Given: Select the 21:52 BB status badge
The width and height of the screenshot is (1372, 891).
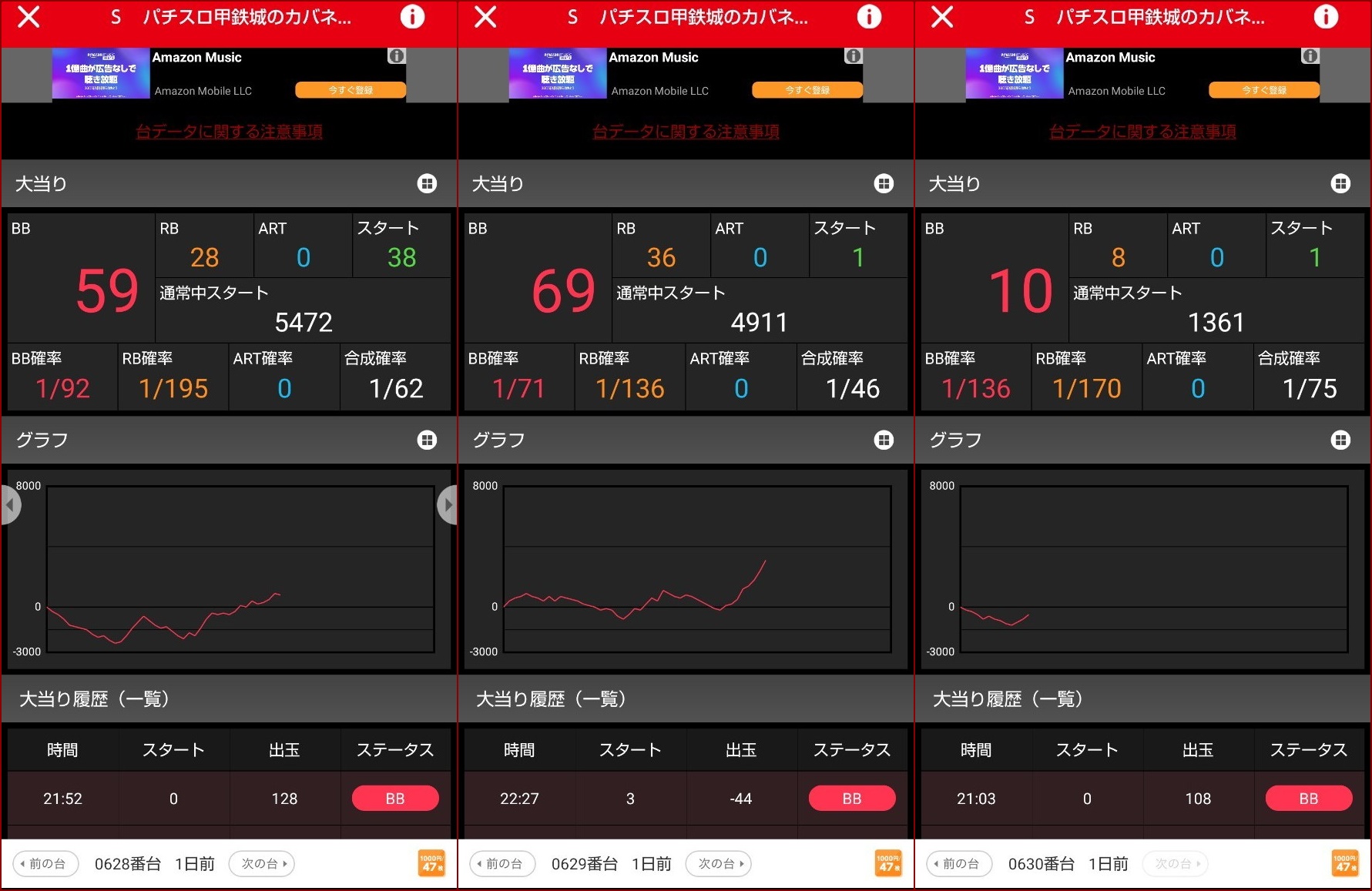Looking at the screenshot, I should point(395,799).
